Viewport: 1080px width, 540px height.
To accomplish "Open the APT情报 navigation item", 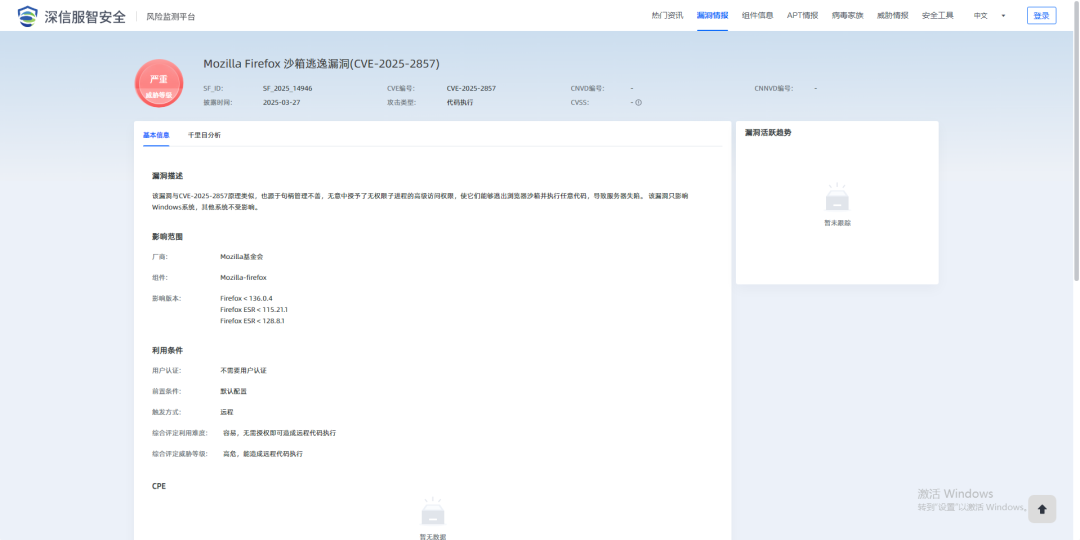I will (802, 16).
